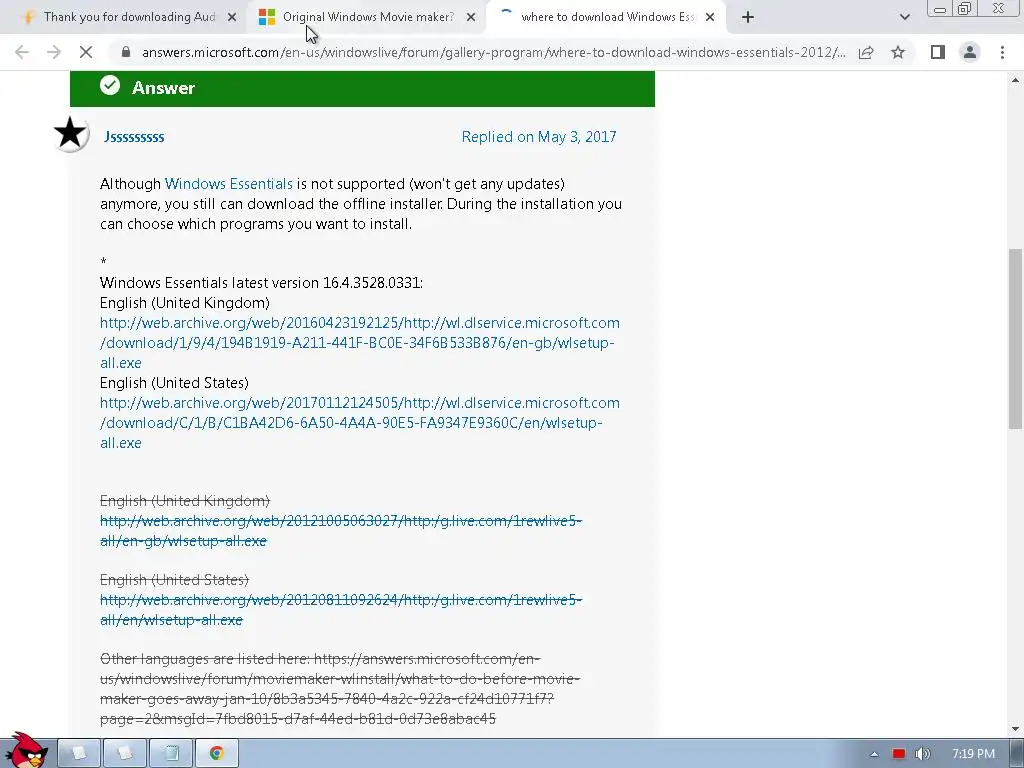Viewport: 1024px width, 768px height.
Task: Open the notepad icon in taskbar
Action: coord(170,754)
